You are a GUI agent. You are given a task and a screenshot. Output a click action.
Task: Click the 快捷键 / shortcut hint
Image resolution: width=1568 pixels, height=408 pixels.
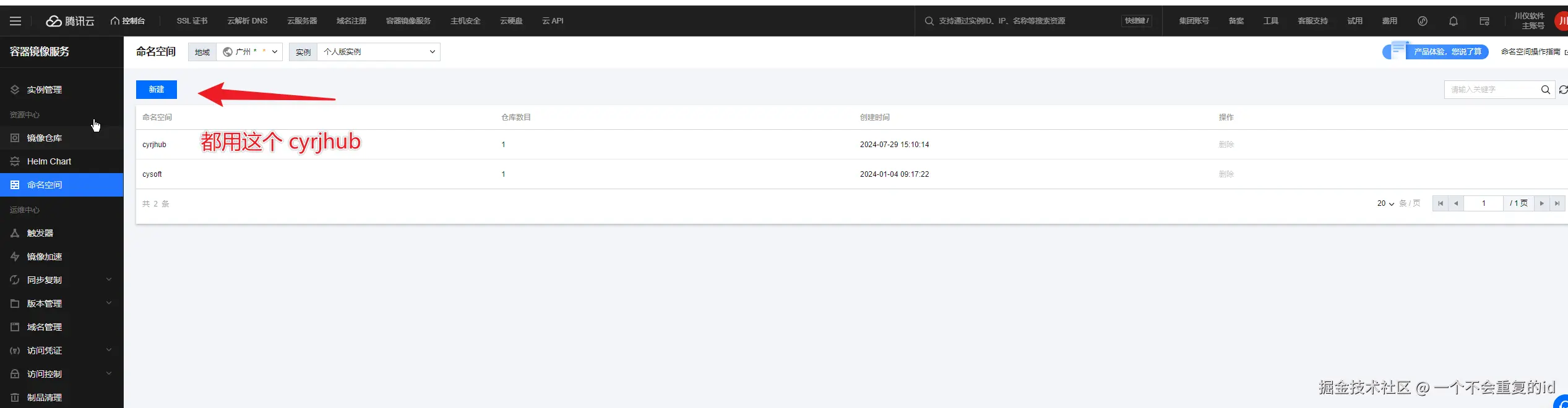coord(1137,21)
